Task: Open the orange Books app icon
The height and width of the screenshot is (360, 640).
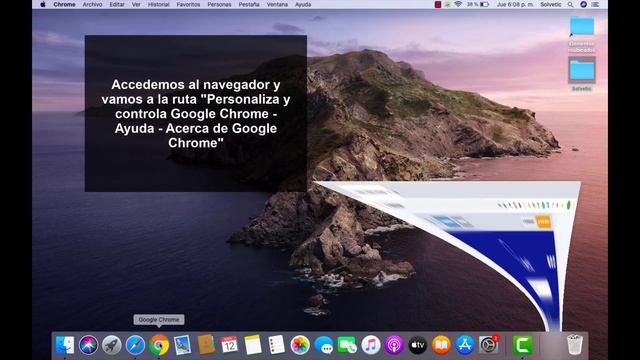Action: coord(441,345)
